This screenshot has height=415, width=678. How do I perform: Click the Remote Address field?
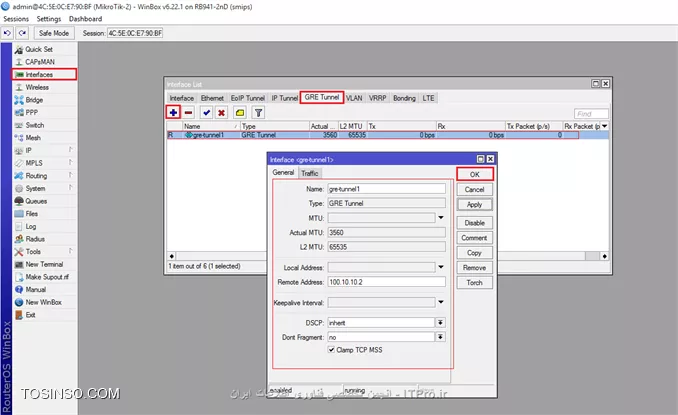[x=387, y=282]
